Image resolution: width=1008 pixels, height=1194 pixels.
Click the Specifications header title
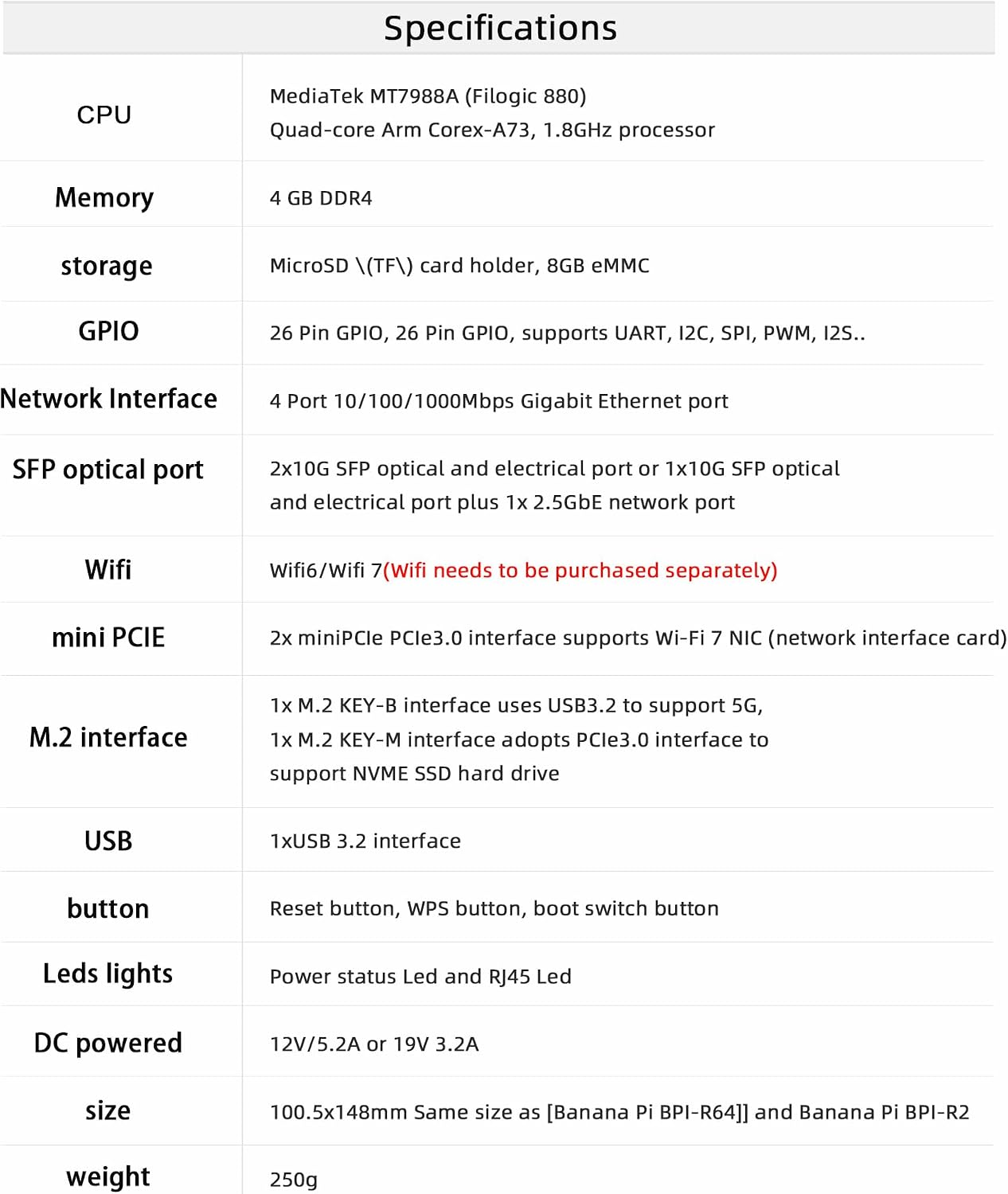[500, 28]
